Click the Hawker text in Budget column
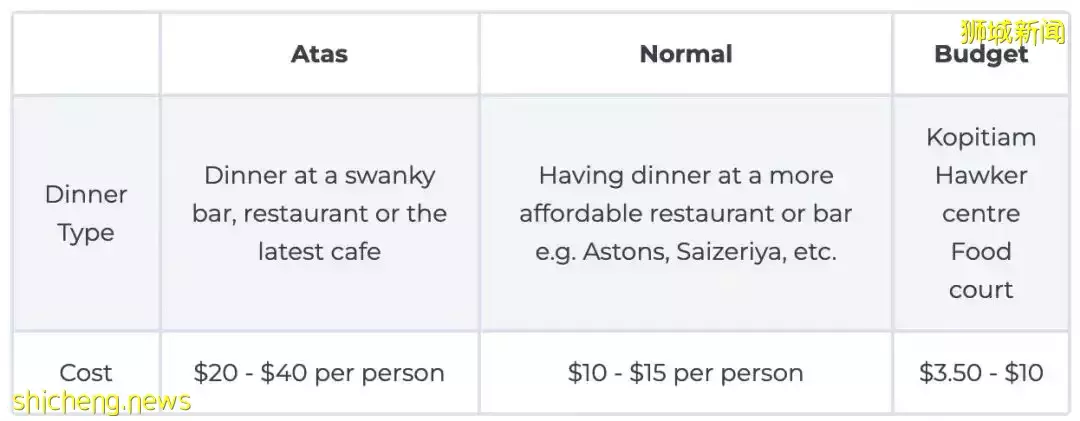The height and width of the screenshot is (421, 1080). pyautogui.click(x=980, y=175)
